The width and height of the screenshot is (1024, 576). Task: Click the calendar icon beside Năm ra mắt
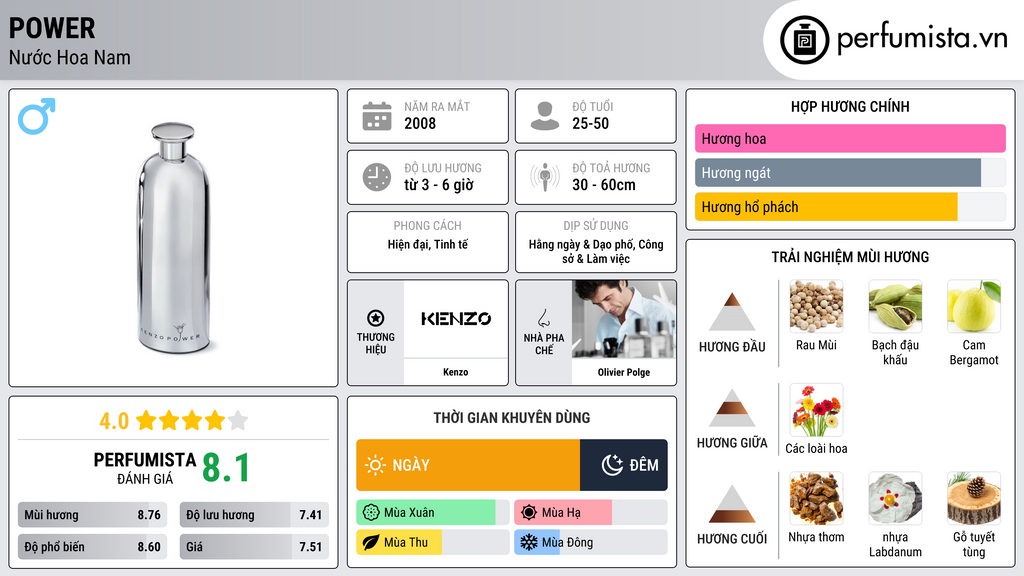click(377, 116)
